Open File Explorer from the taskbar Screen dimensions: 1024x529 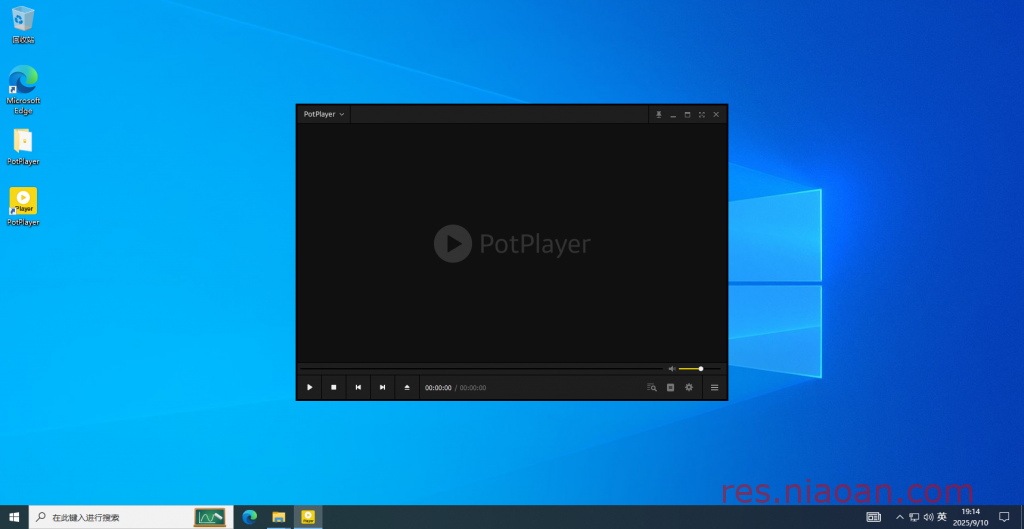coord(279,517)
